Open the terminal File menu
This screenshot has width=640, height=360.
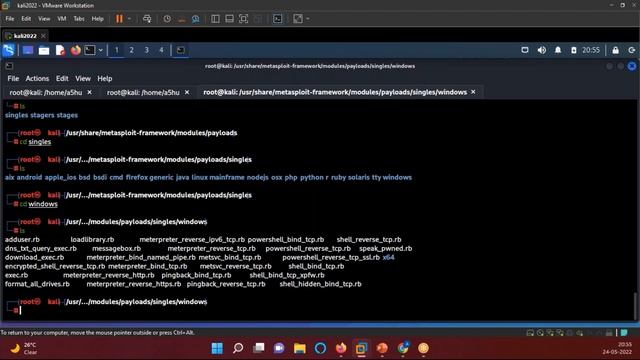point(13,78)
